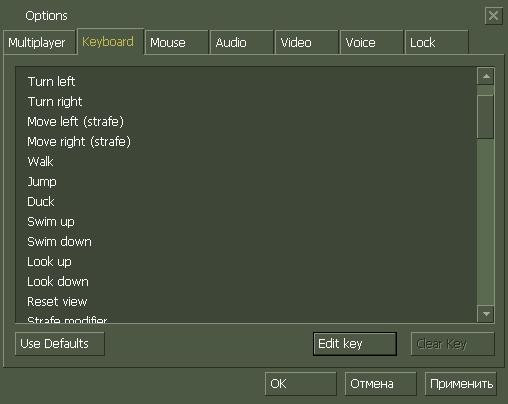Apply changes with the Применить button
Screen dimensions: 508x404
click(x=461, y=384)
